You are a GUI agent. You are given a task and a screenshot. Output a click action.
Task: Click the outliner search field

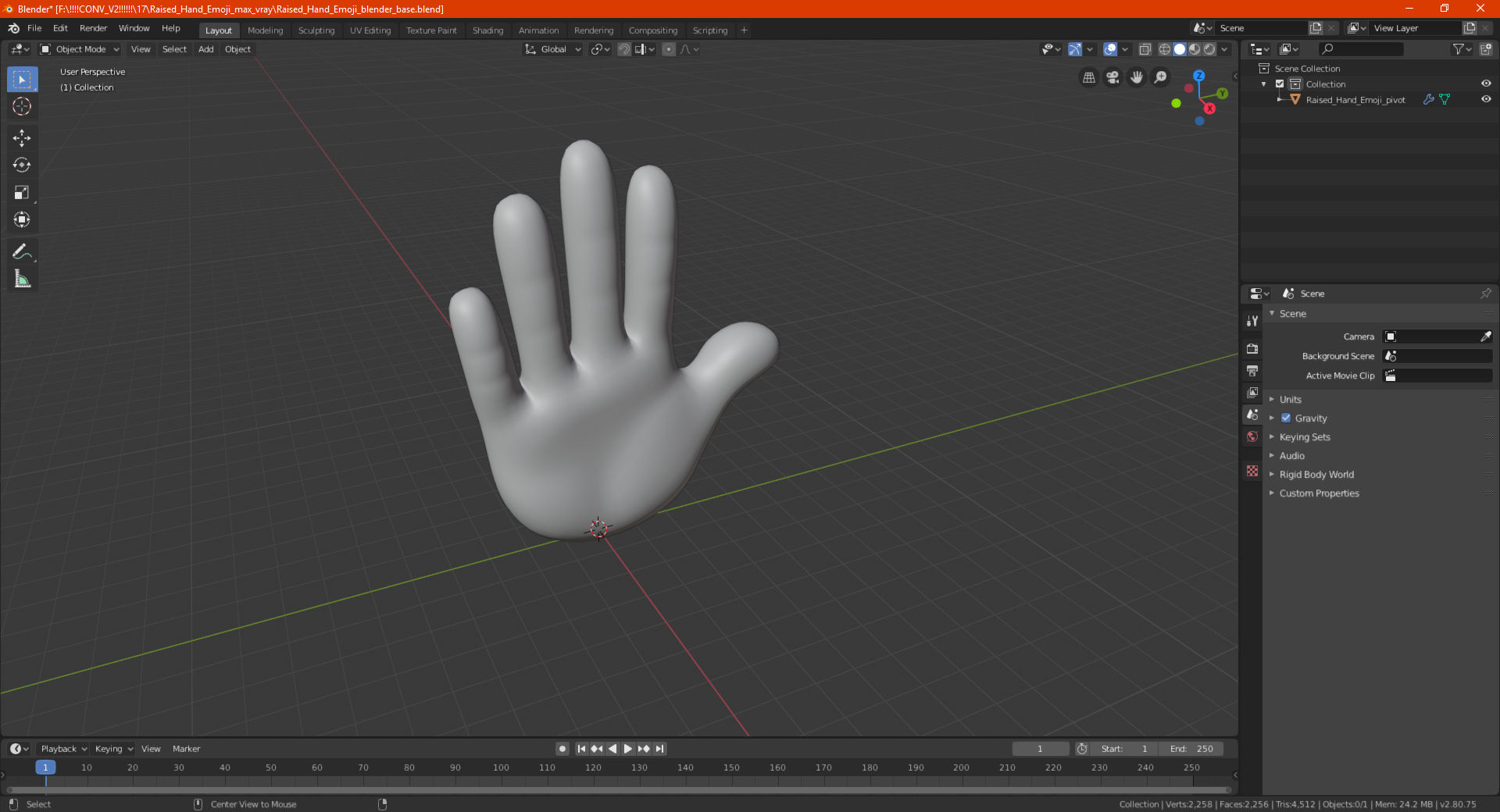coord(1360,49)
